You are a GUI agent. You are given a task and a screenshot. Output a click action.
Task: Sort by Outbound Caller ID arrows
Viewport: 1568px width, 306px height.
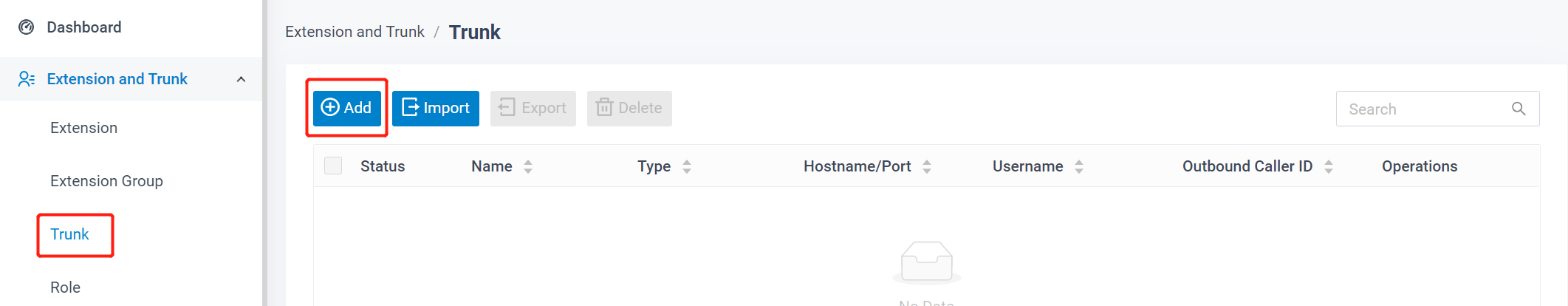tap(1329, 166)
